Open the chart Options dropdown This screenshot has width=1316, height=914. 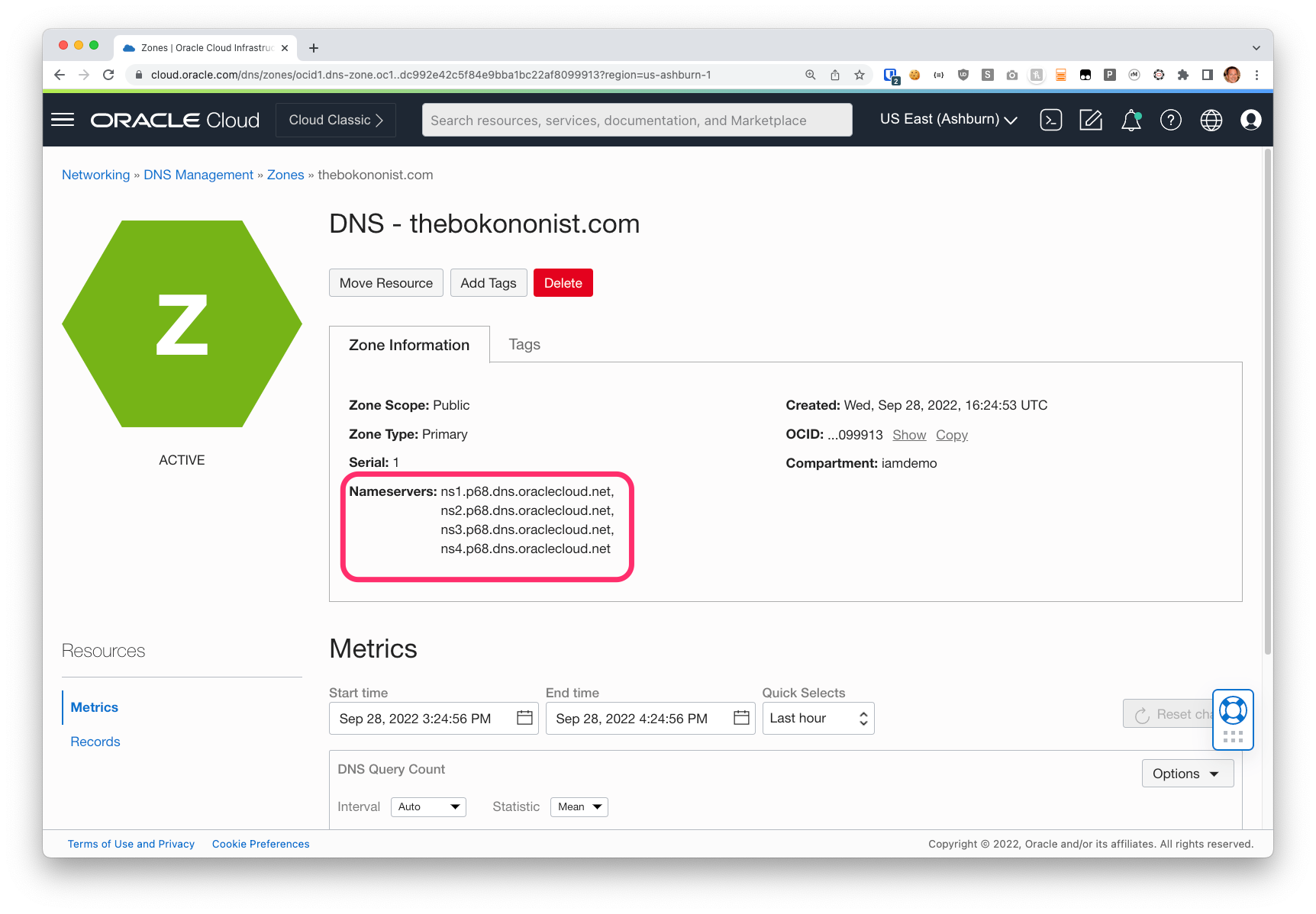coord(1186,773)
